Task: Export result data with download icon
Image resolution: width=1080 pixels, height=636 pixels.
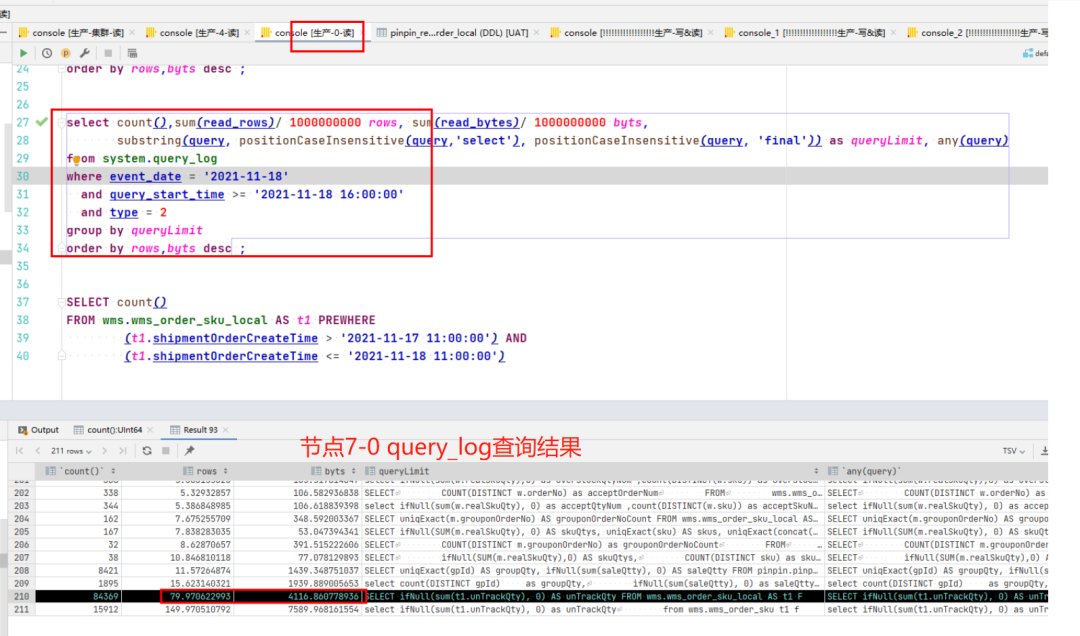Action: click(x=1044, y=451)
